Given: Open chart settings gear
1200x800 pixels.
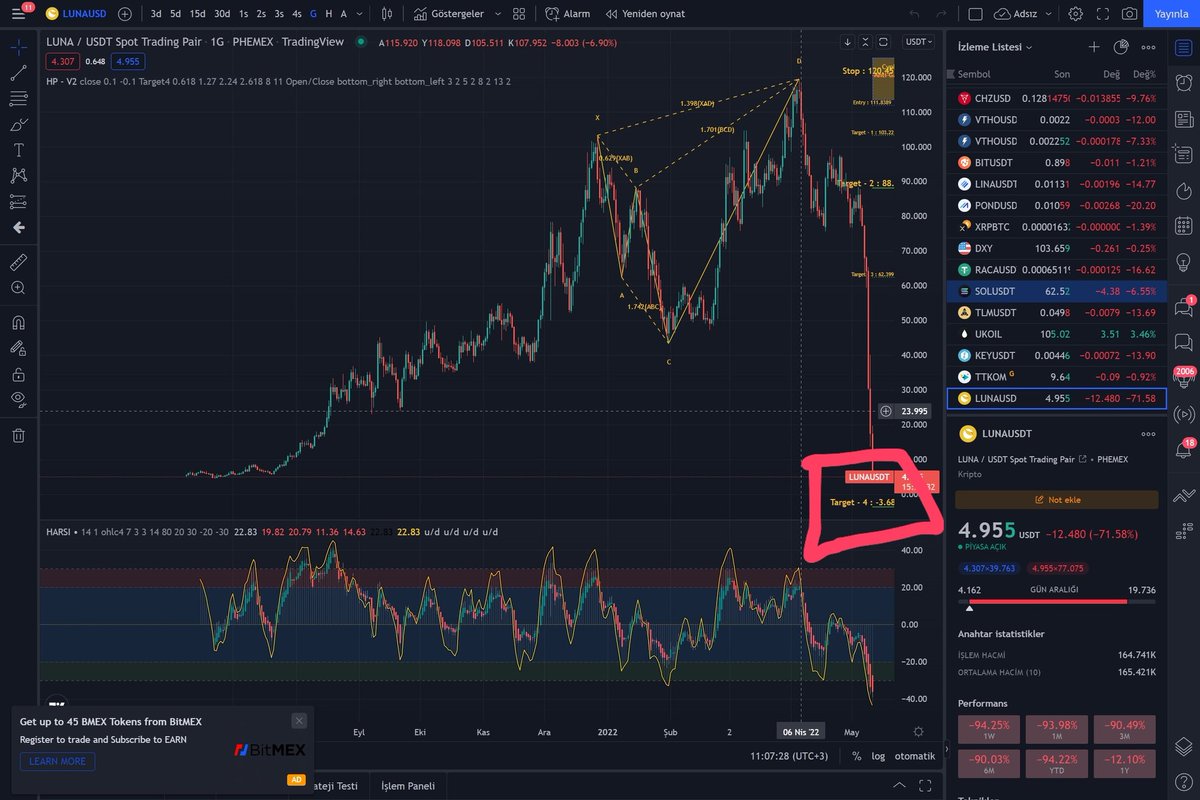Looking at the screenshot, I should click(x=1075, y=14).
